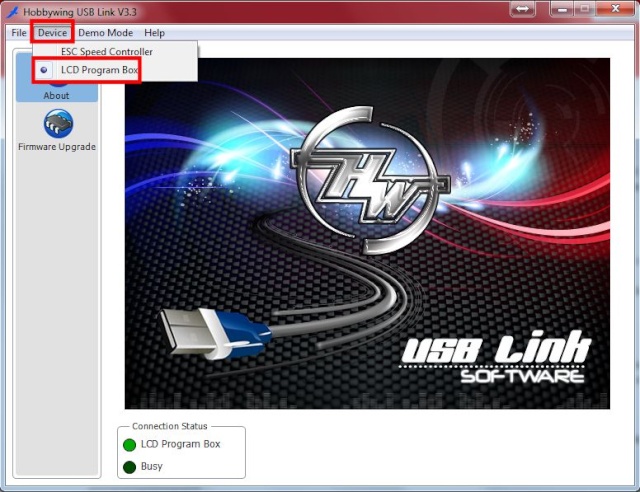Close the Hobbywing USB Link window
The height and width of the screenshot is (492, 640).
[615, 9]
